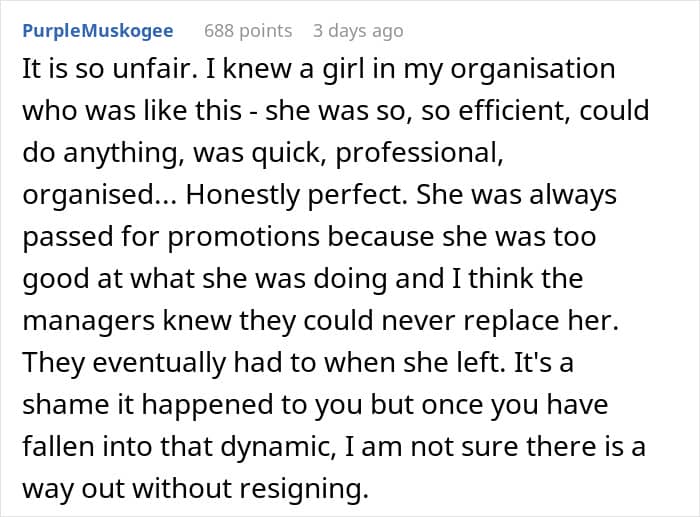Click the opening sentence 'It is so unfair.'
700x517 pixels.
tap(108, 69)
